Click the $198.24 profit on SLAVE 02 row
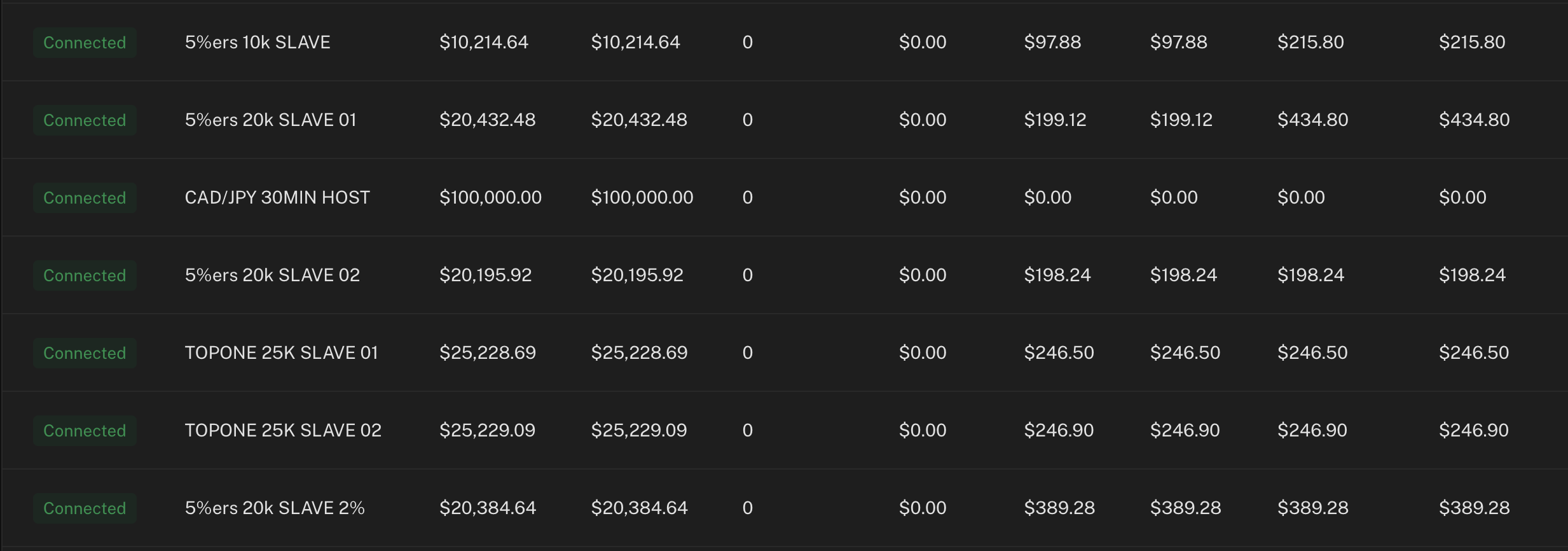 point(1057,275)
